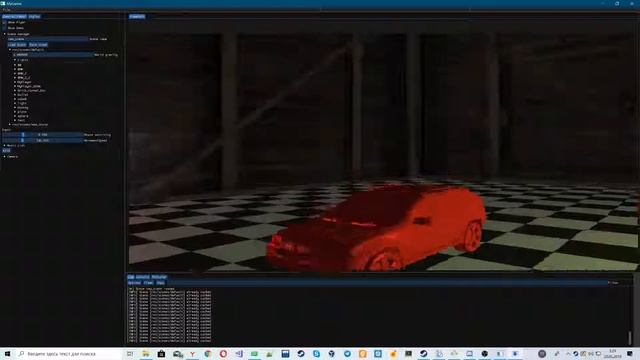Expand the BB object node

[x=16, y=65]
